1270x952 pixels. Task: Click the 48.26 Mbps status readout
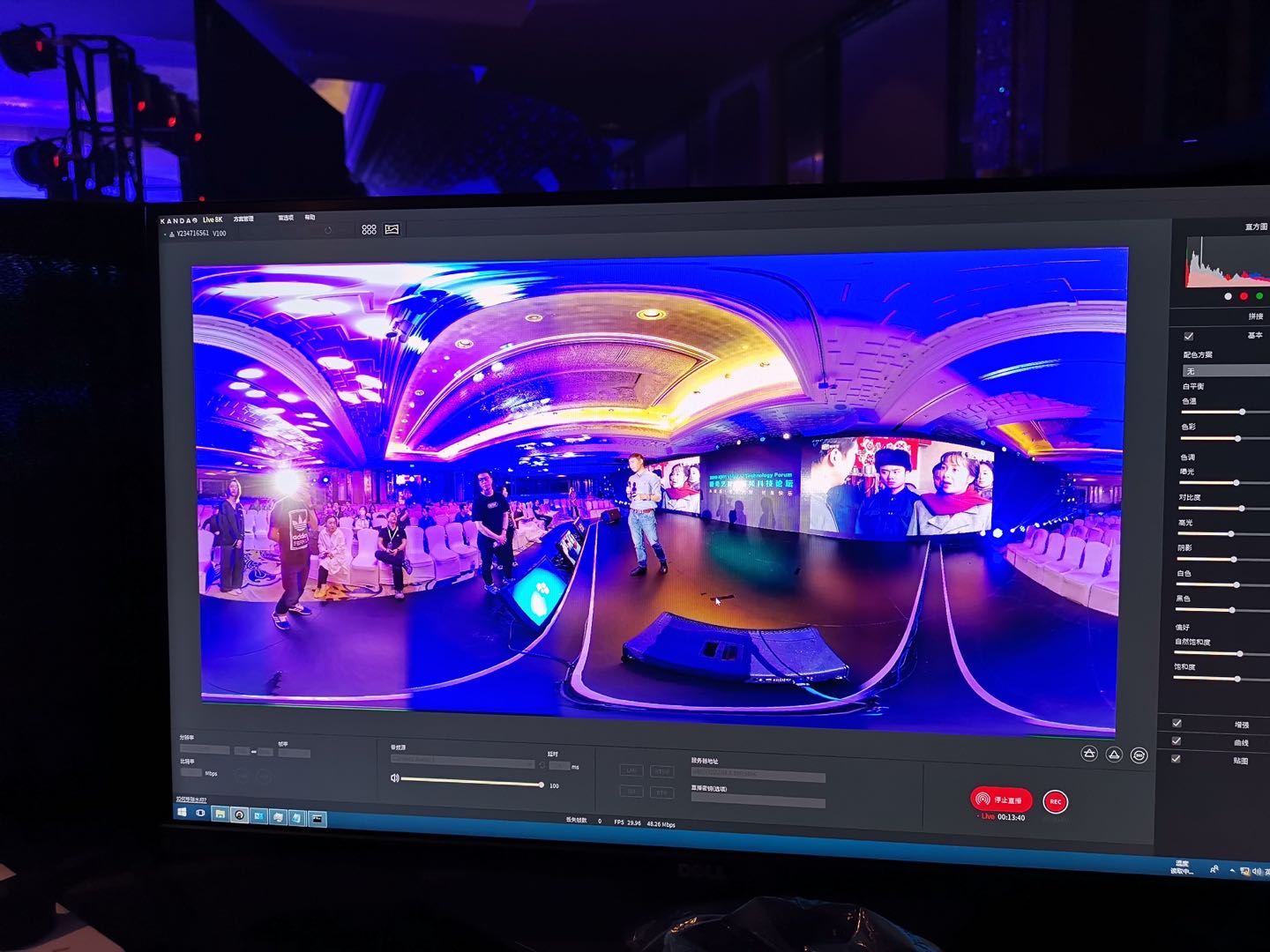pyautogui.click(x=661, y=824)
